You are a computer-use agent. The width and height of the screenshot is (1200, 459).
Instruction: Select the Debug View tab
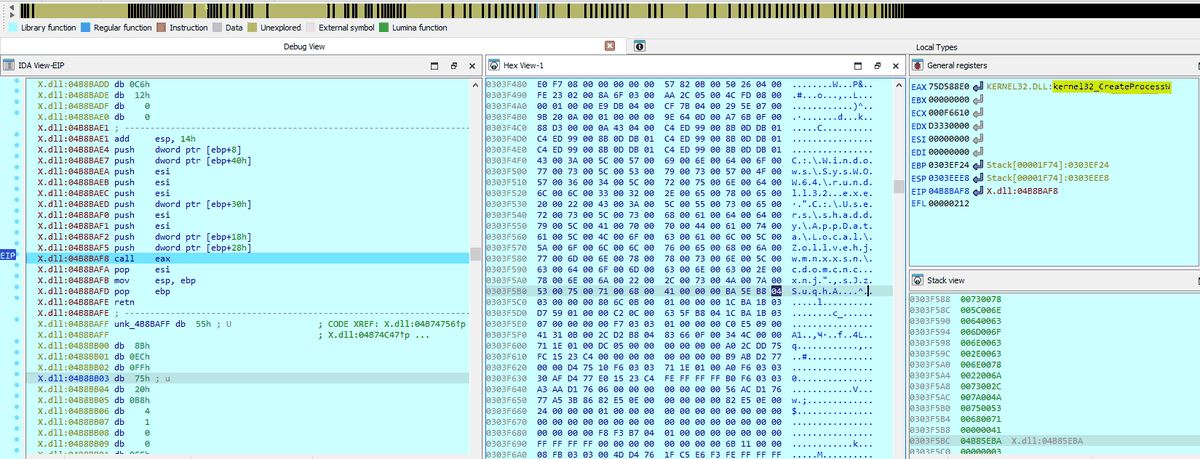click(304, 47)
